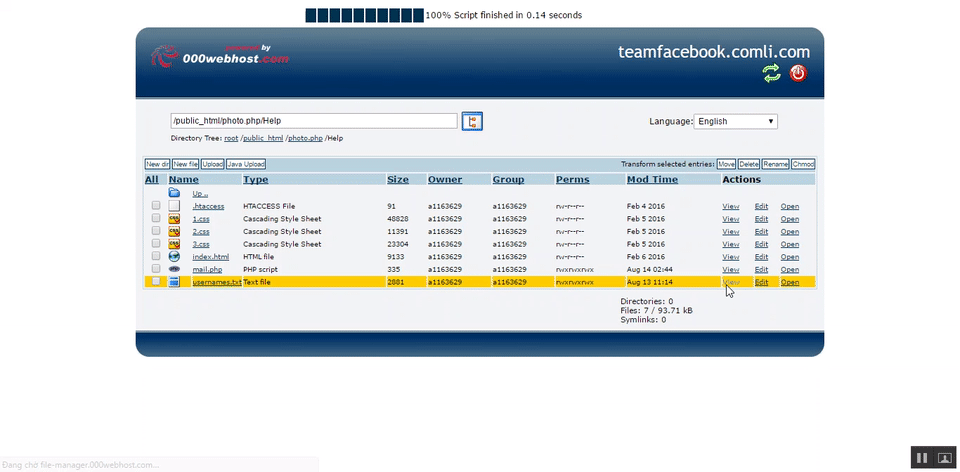Screen dimensions: 960x472
Task: Sort the list by Group column
Action: tap(508, 179)
